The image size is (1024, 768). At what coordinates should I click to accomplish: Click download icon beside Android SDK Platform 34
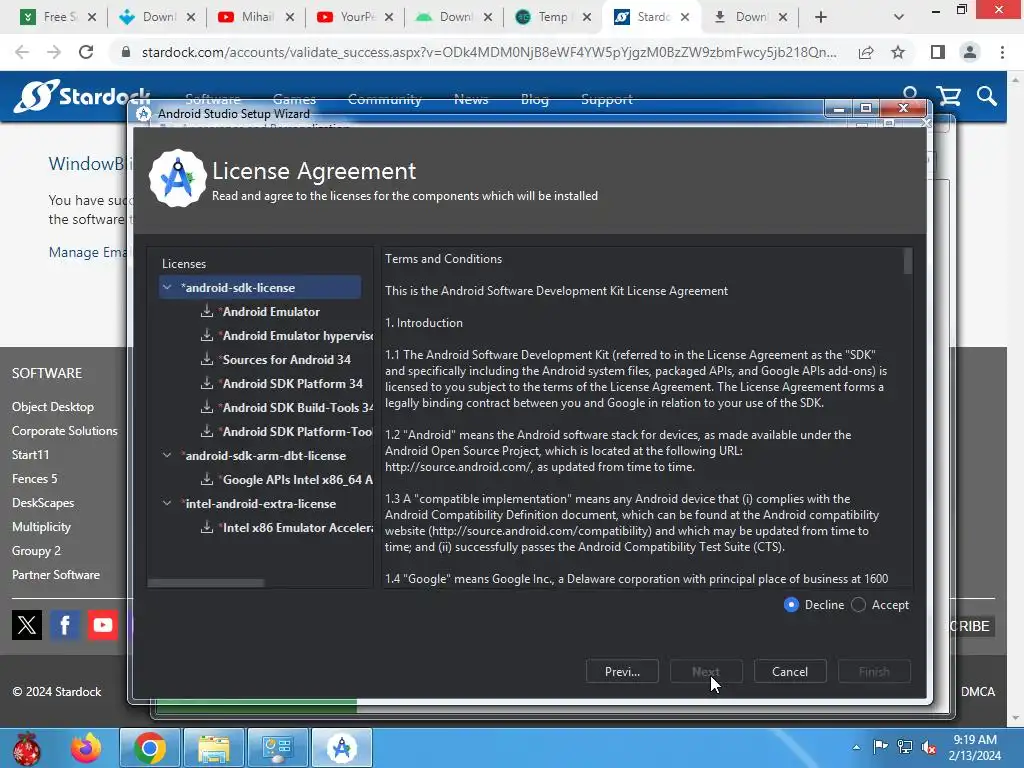pyautogui.click(x=207, y=383)
